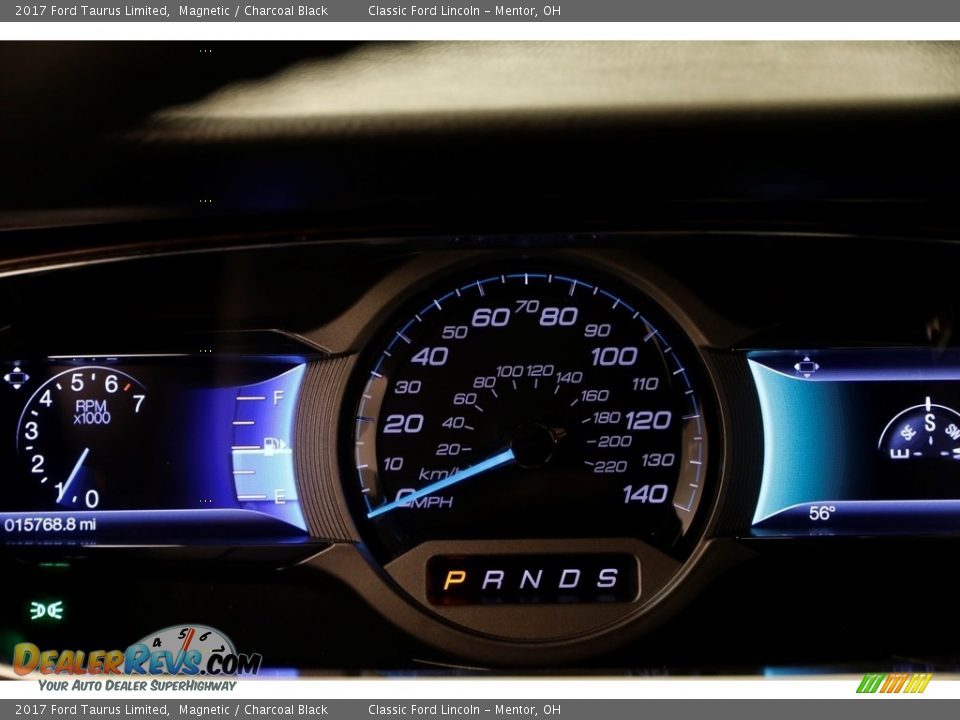Toggle Park by selecting the lit P indicator
960x720 pixels.
point(455,575)
